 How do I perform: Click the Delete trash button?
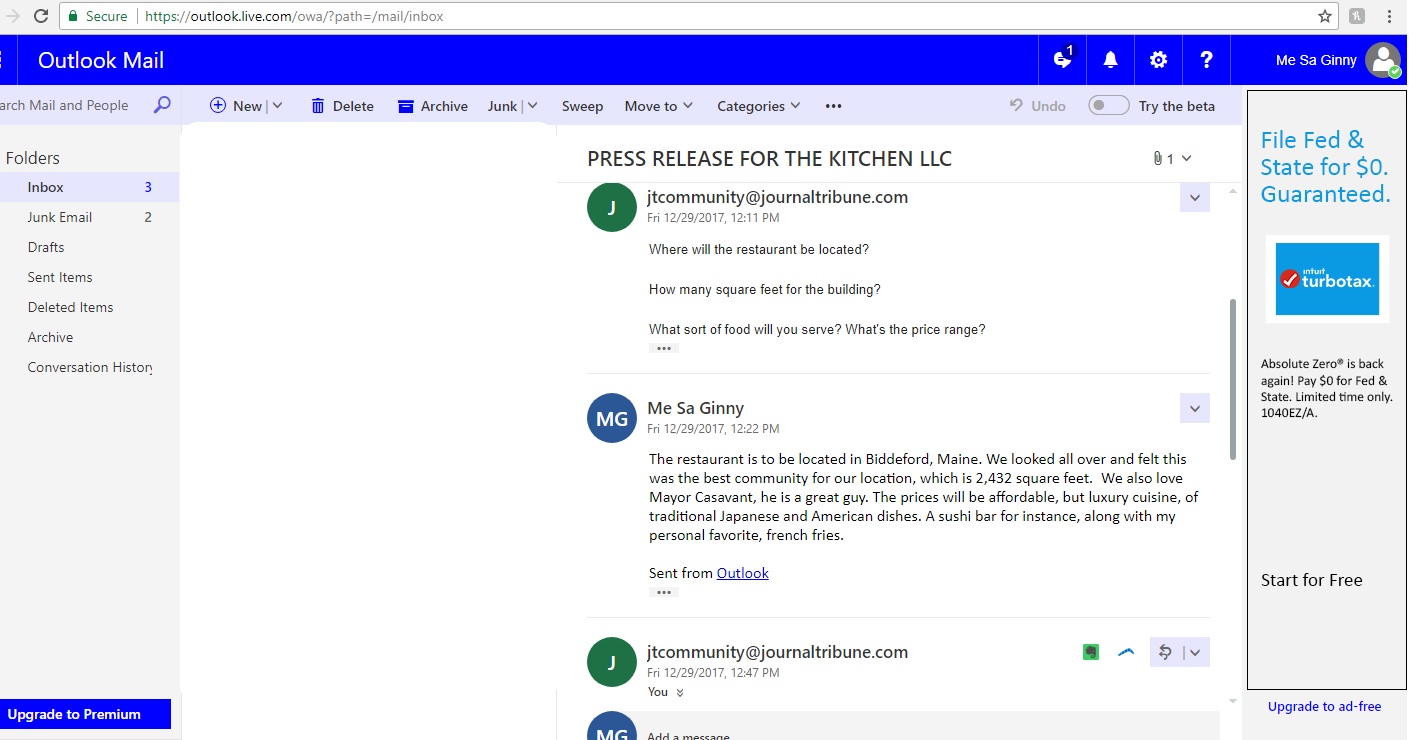tap(342, 106)
